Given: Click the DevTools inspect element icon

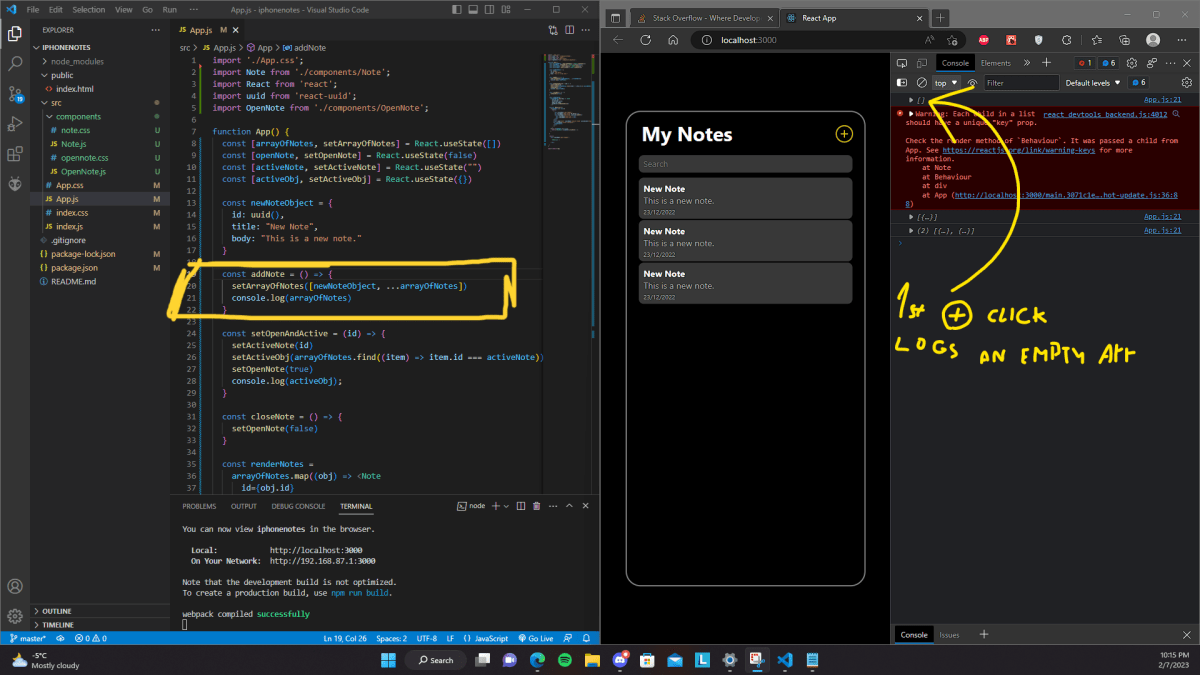Looking at the screenshot, I should [901, 62].
